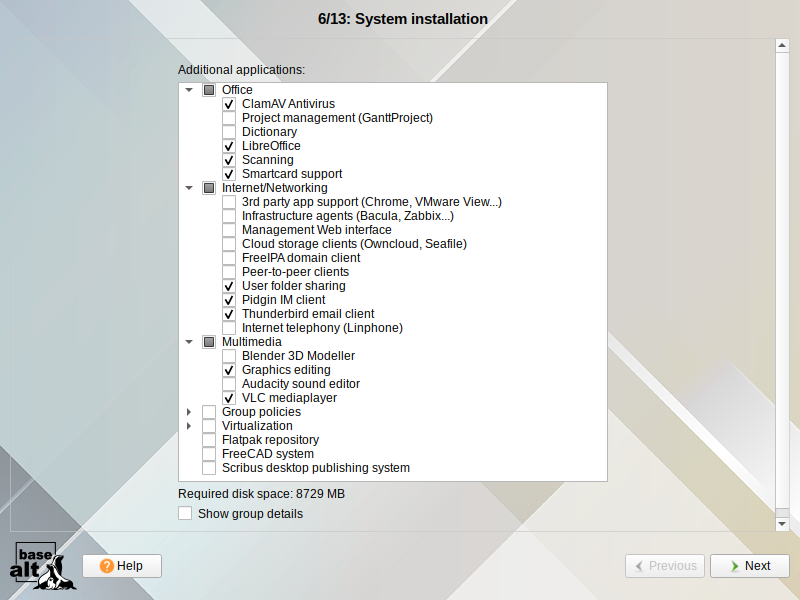Enable Audacity sound editor

click(x=229, y=384)
